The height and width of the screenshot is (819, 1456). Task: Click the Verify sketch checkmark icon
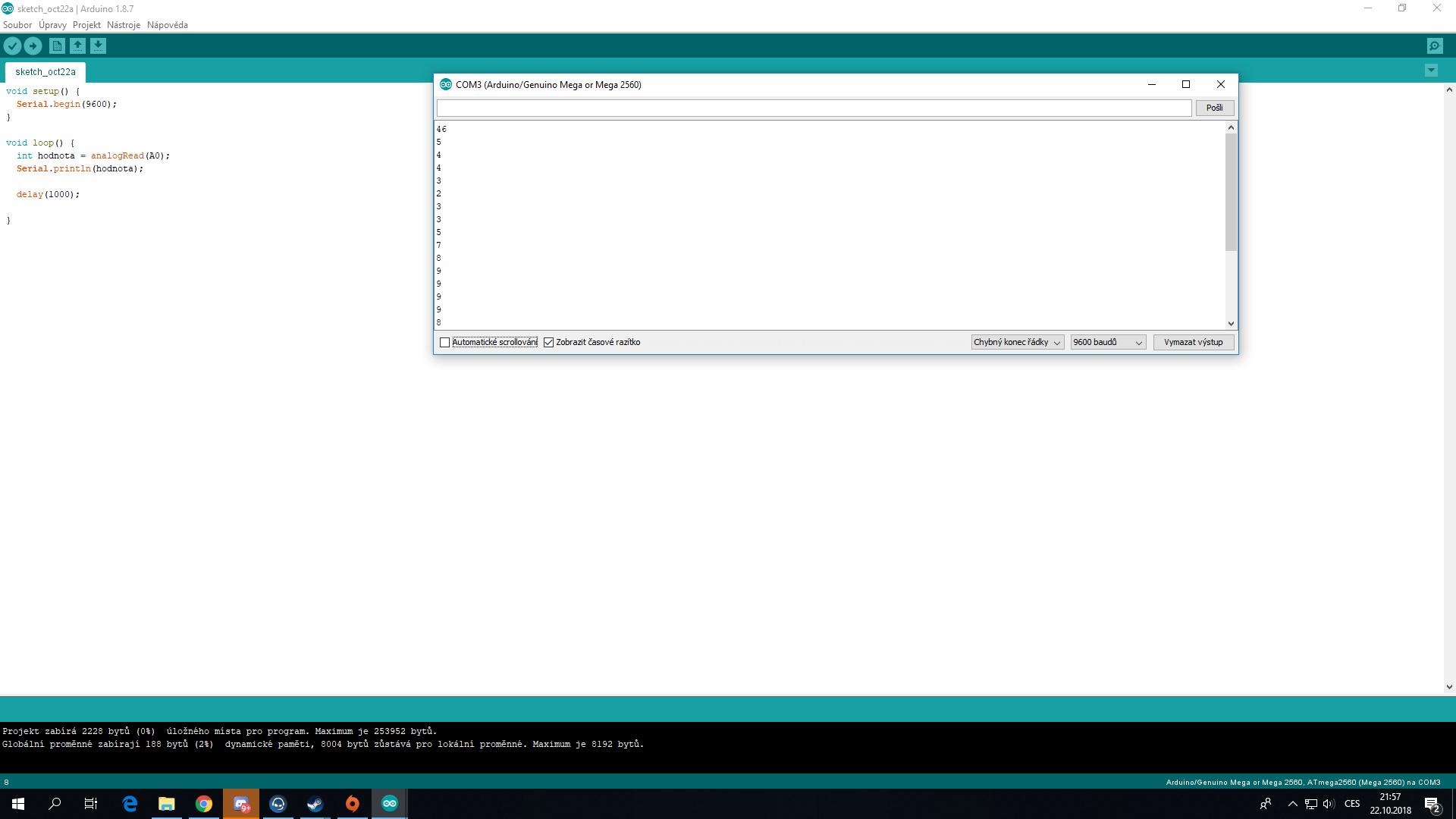tap(12, 46)
